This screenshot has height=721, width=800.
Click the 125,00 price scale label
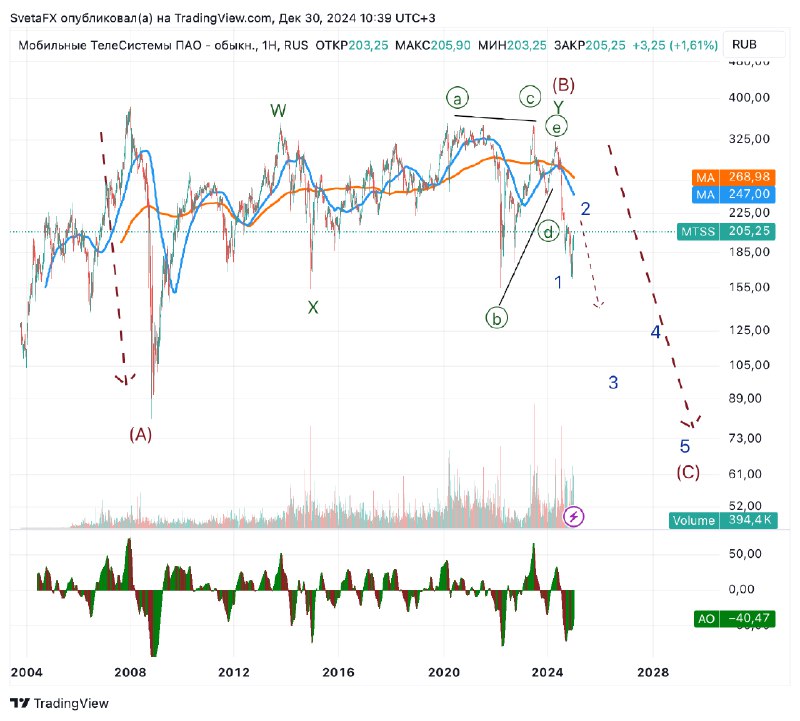point(749,330)
